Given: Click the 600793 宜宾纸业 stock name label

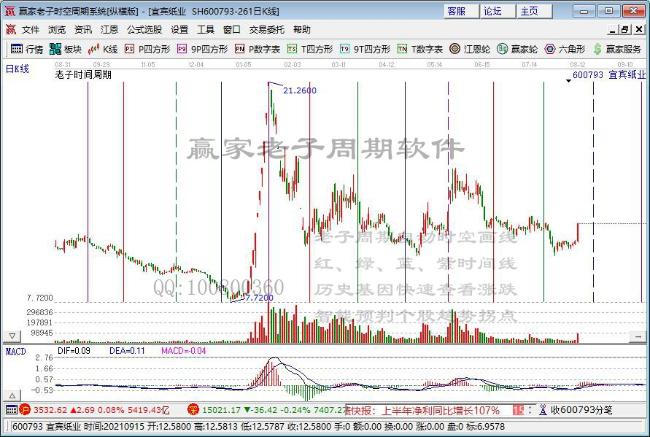Looking at the screenshot, I should (609, 75).
